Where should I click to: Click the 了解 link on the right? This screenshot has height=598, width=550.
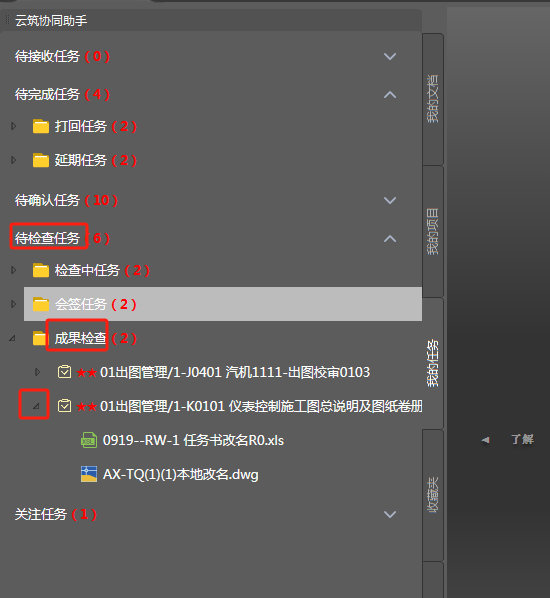(522, 439)
